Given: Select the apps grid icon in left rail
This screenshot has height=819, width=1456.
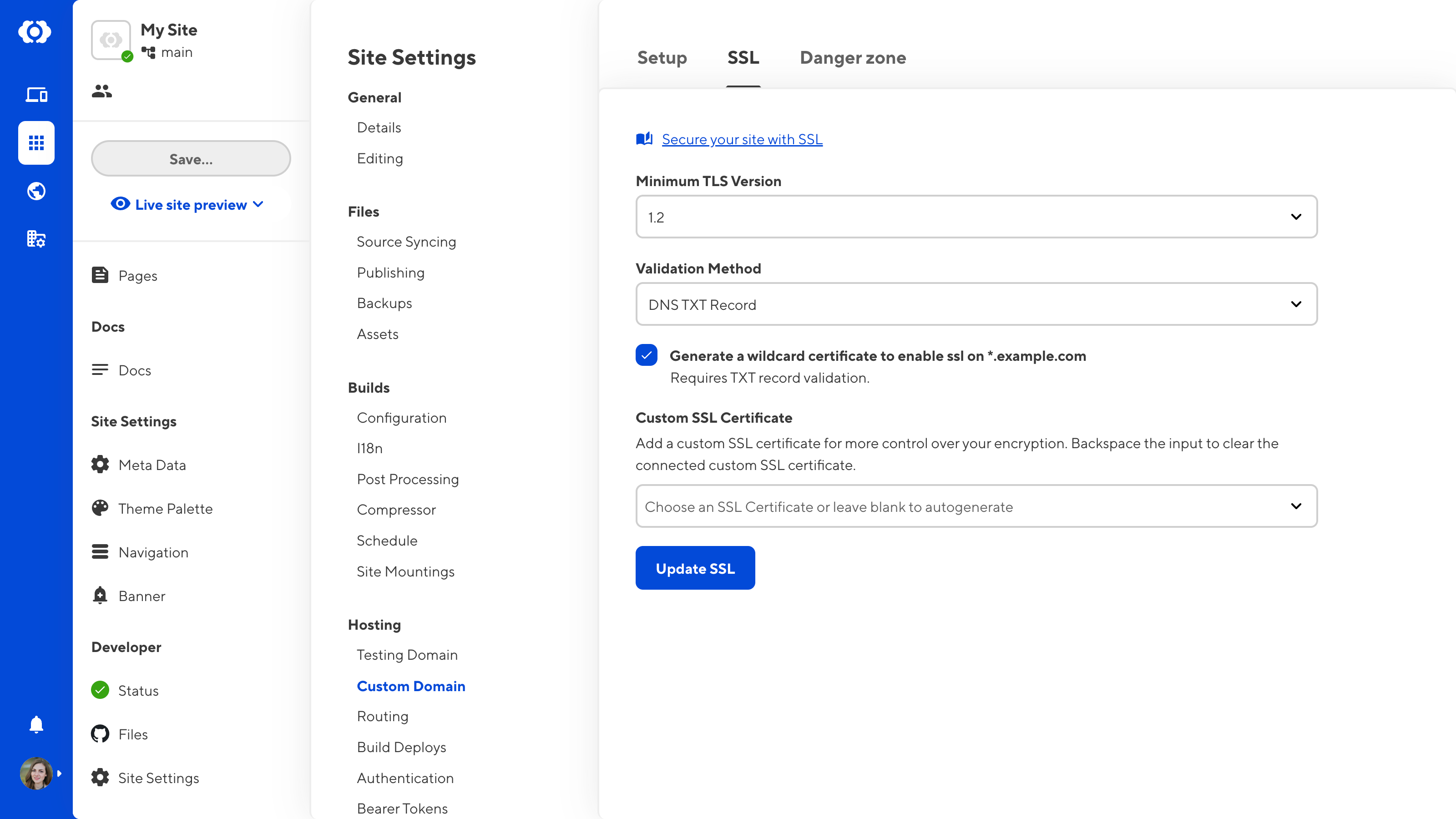Looking at the screenshot, I should click(x=36, y=143).
